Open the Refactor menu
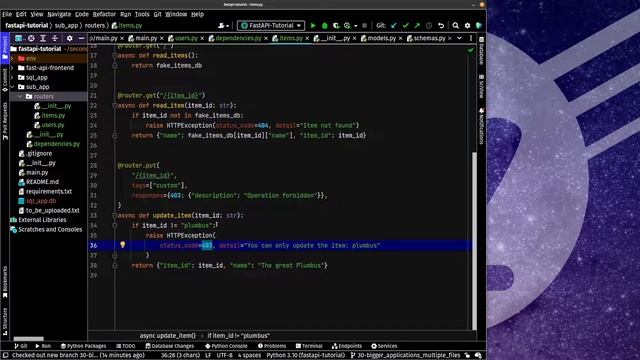The width and height of the screenshot is (640, 360). [x=104, y=14]
